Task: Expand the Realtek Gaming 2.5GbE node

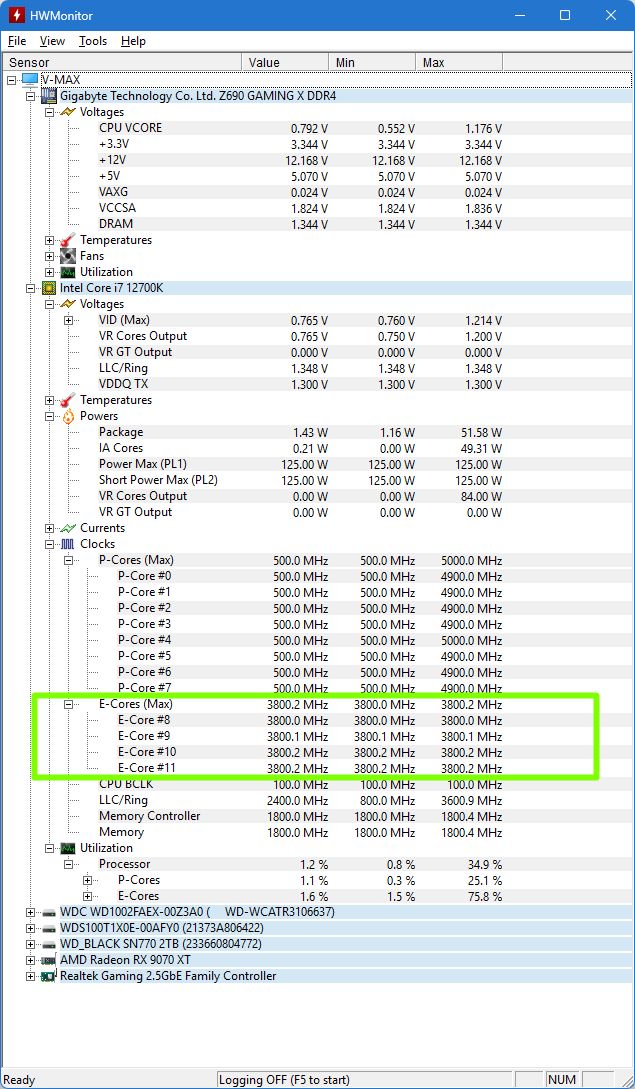Action: 30,976
